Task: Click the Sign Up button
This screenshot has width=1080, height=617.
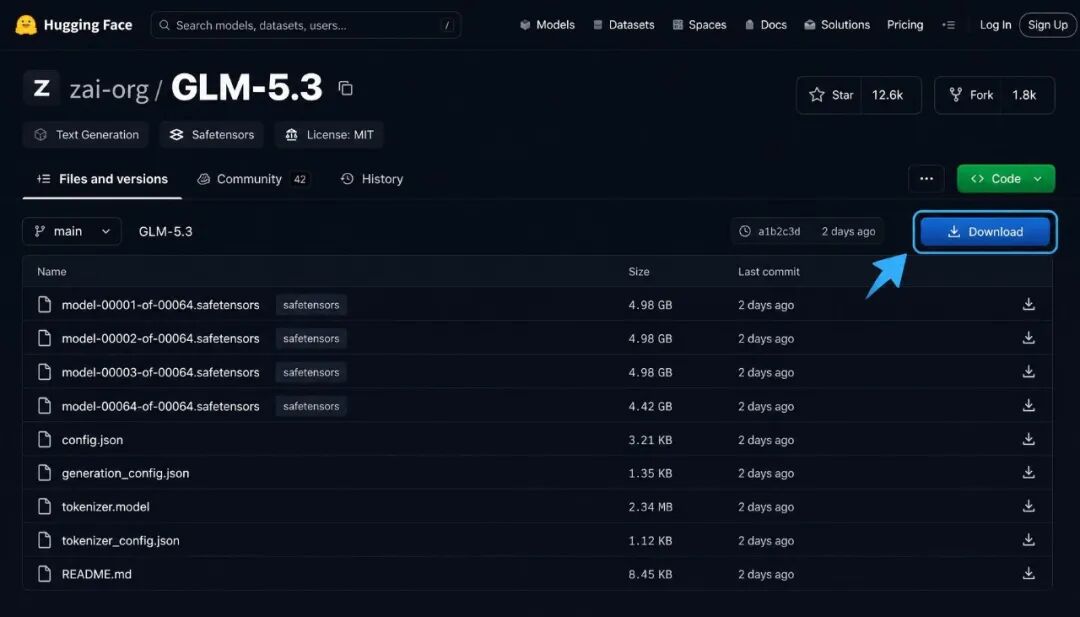Action: pos(1048,25)
